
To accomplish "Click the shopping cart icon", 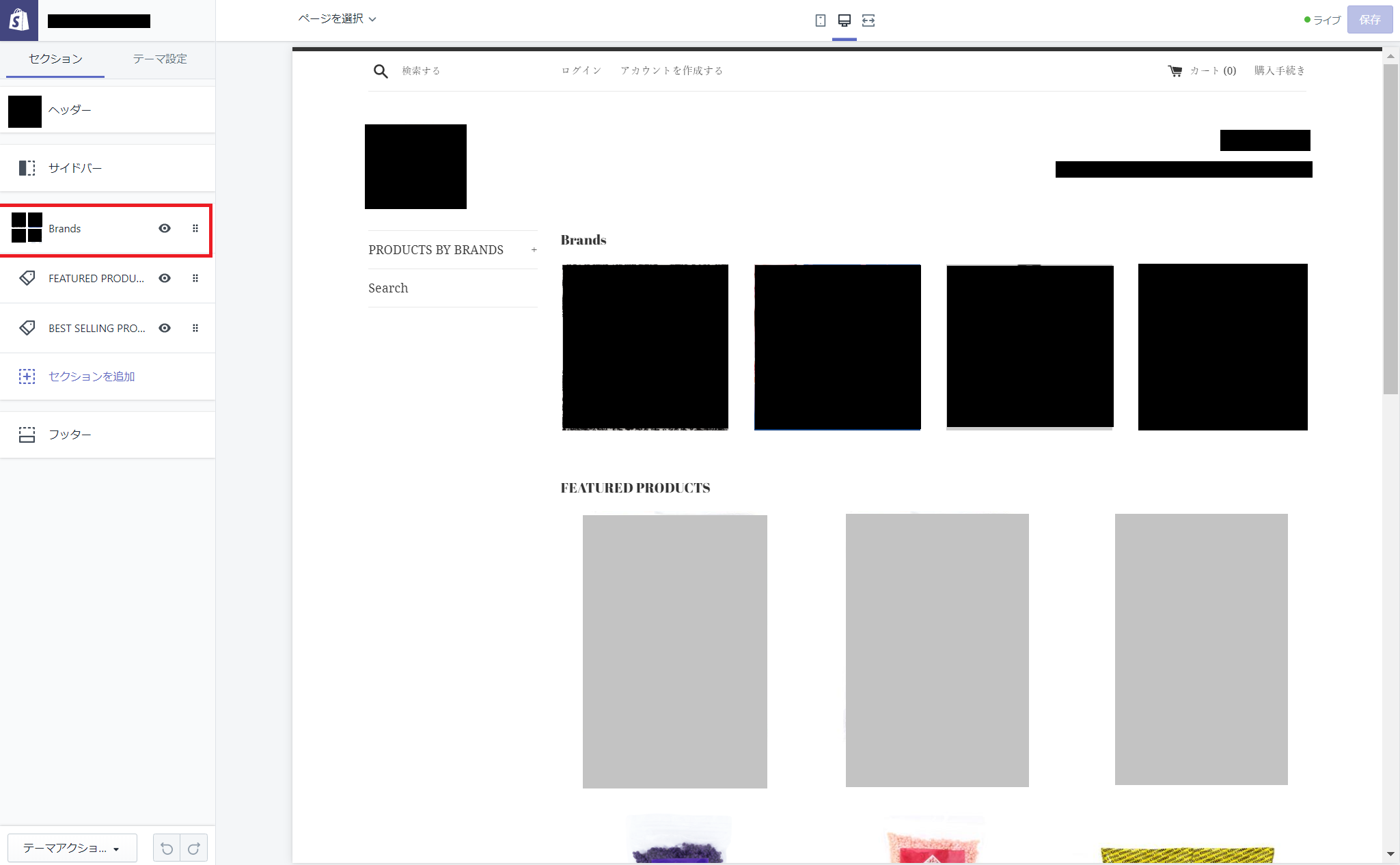I will 1175,71.
